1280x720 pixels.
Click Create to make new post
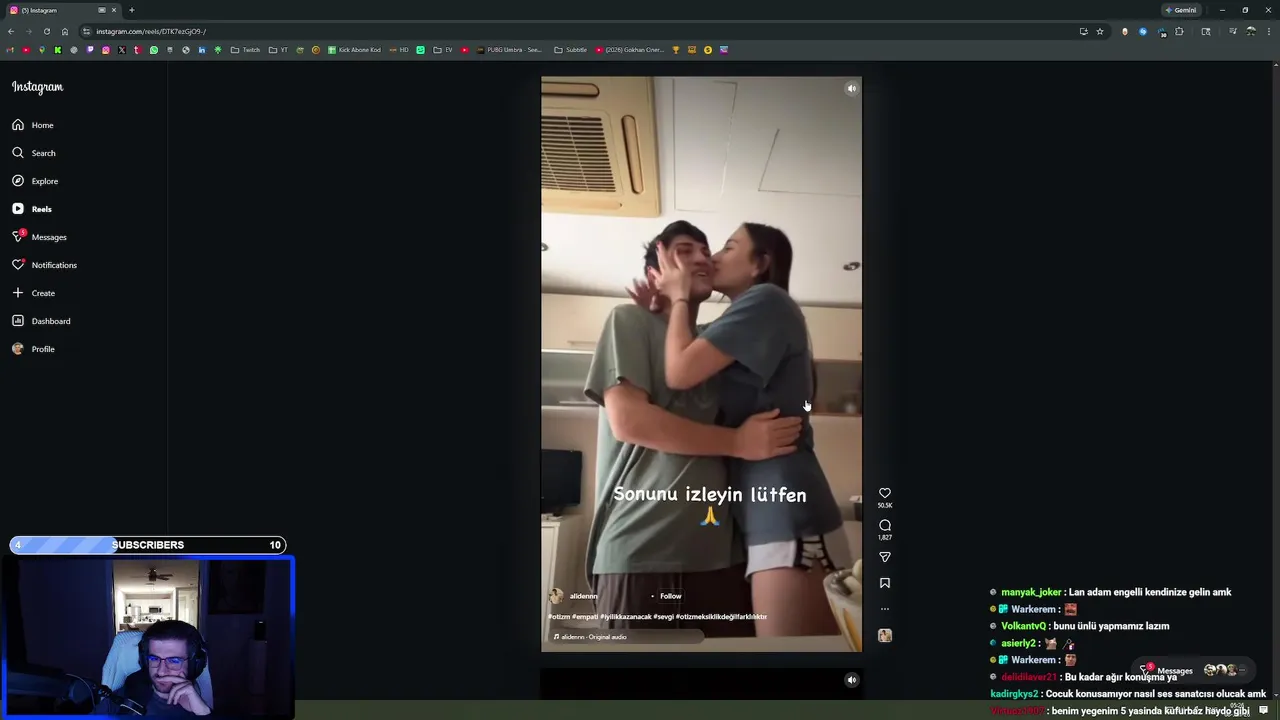(33, 293)
